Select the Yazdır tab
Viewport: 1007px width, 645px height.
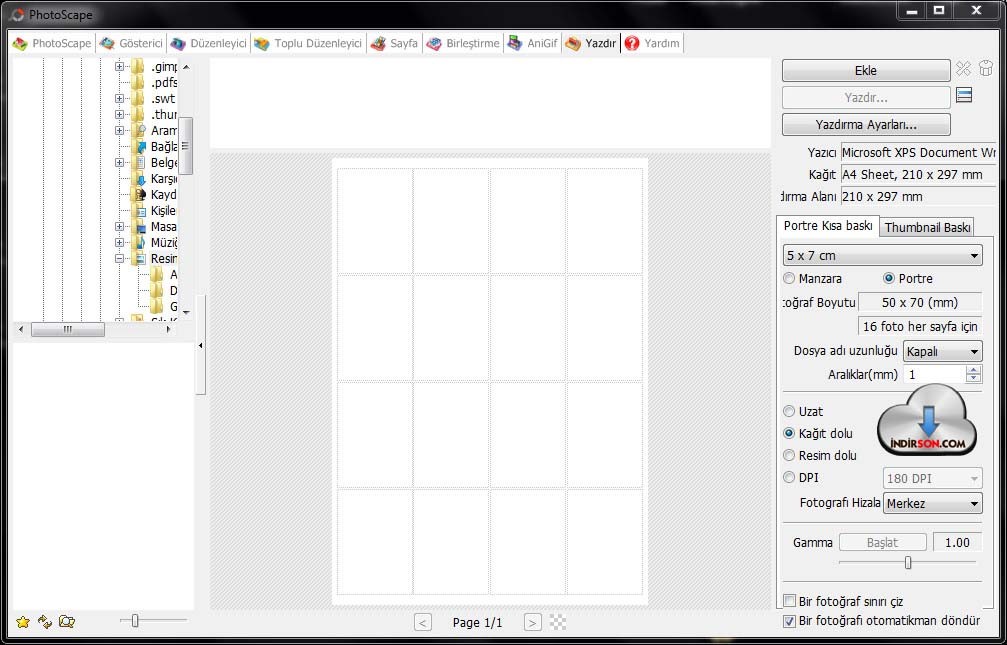coord(591,44)
